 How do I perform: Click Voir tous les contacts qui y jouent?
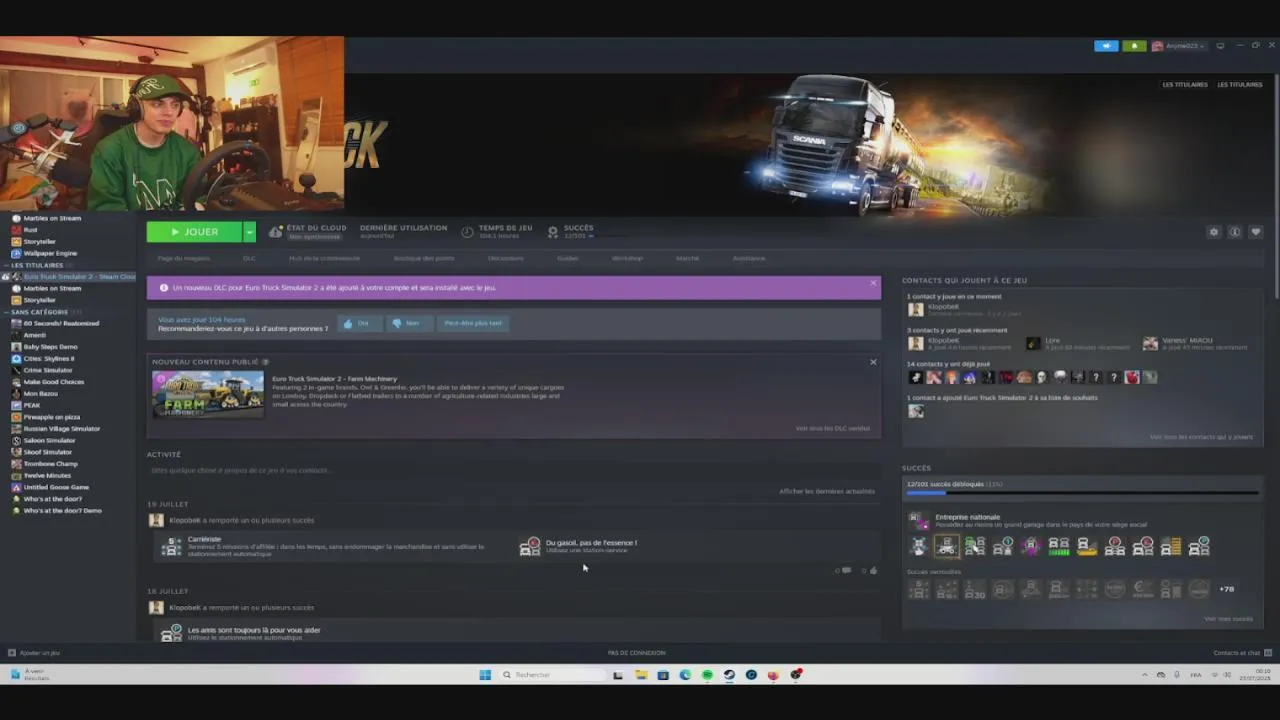click(1201, 437)
